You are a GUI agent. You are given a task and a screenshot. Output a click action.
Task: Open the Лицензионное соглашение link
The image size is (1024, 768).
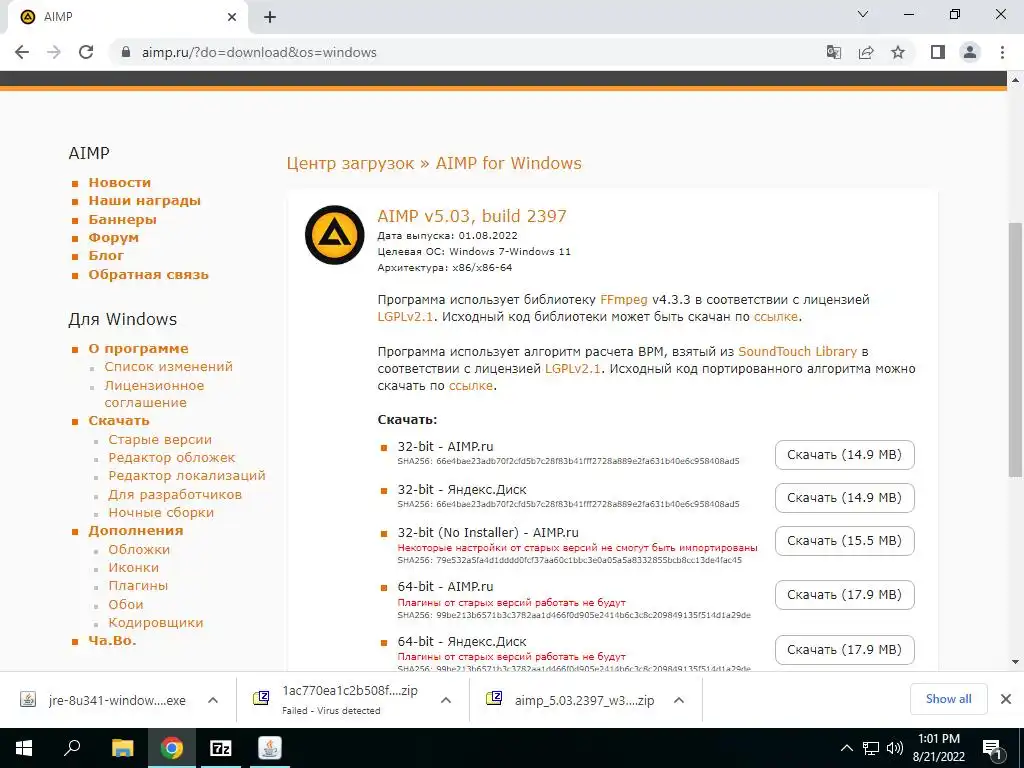click(154, 394)
